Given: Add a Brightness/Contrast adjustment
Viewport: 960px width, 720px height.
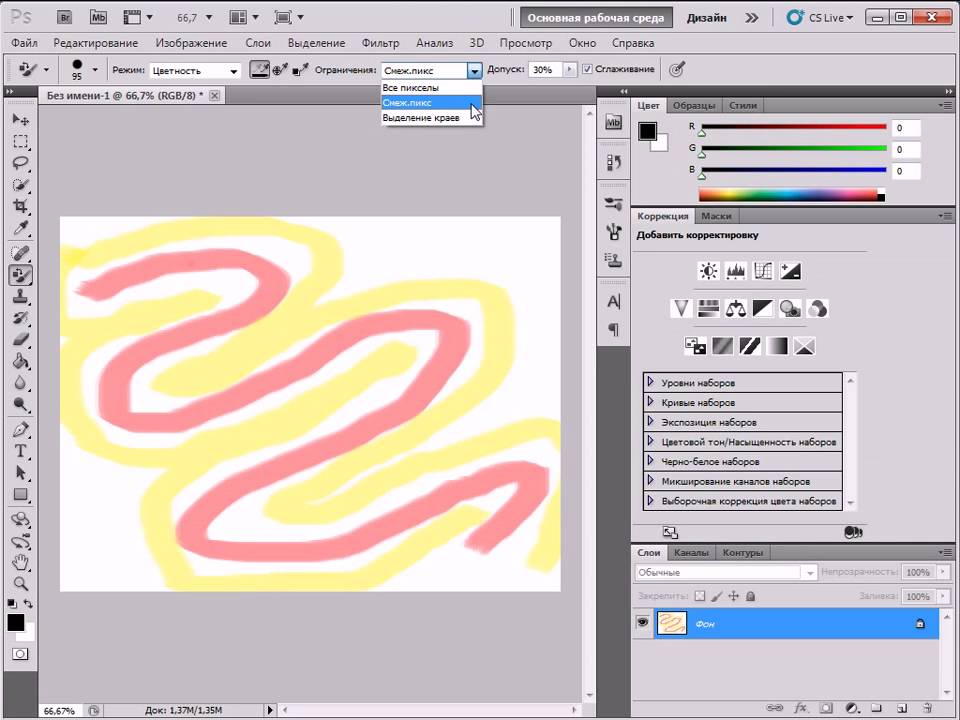Looking at the screenshot, I should pyautogui.click(x=709, y=271).
